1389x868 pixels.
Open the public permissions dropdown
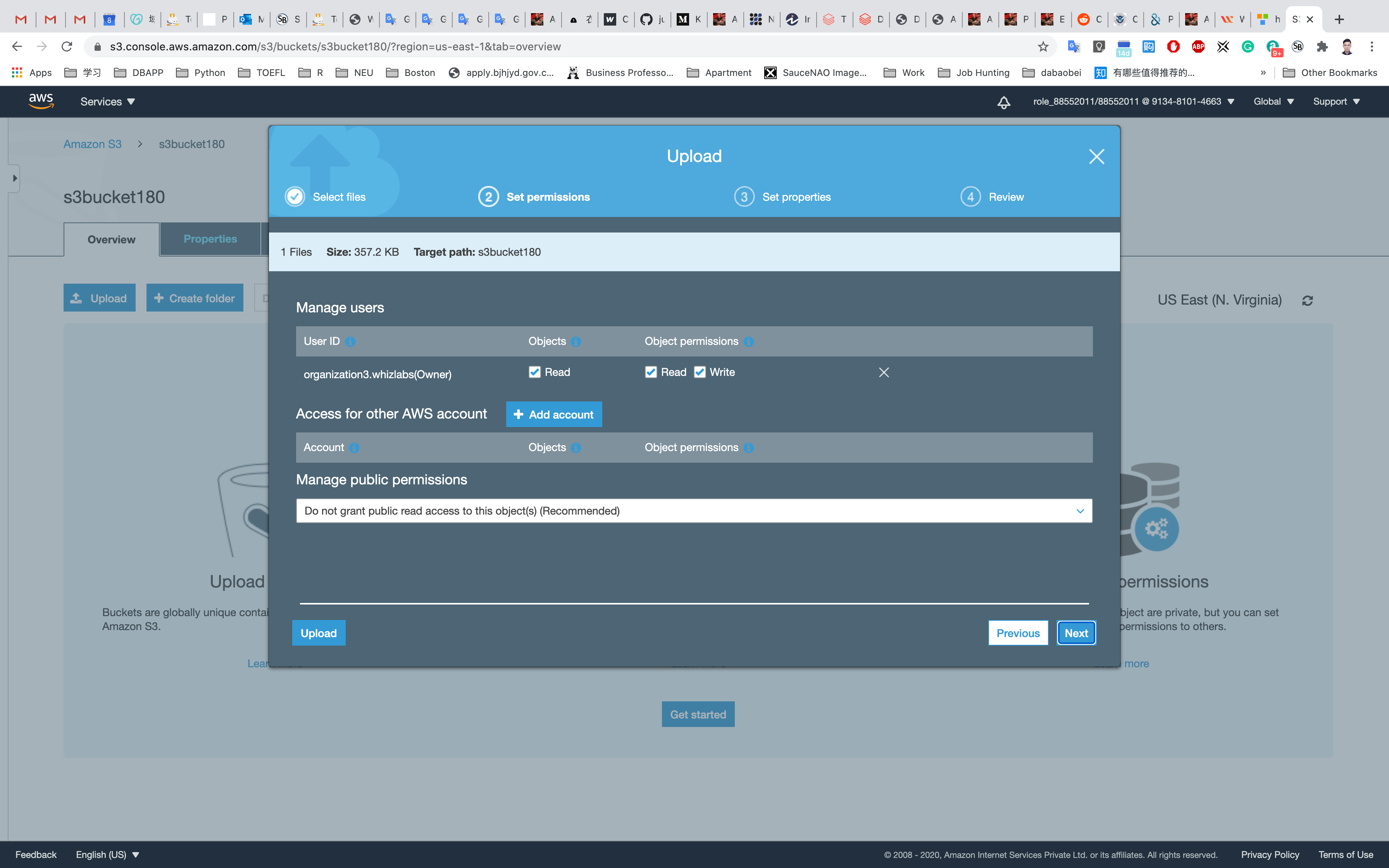tap(694, 511)
